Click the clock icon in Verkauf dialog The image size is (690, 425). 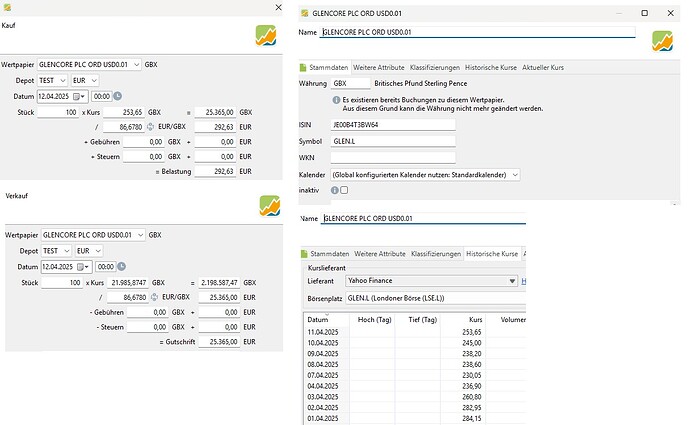121,266
